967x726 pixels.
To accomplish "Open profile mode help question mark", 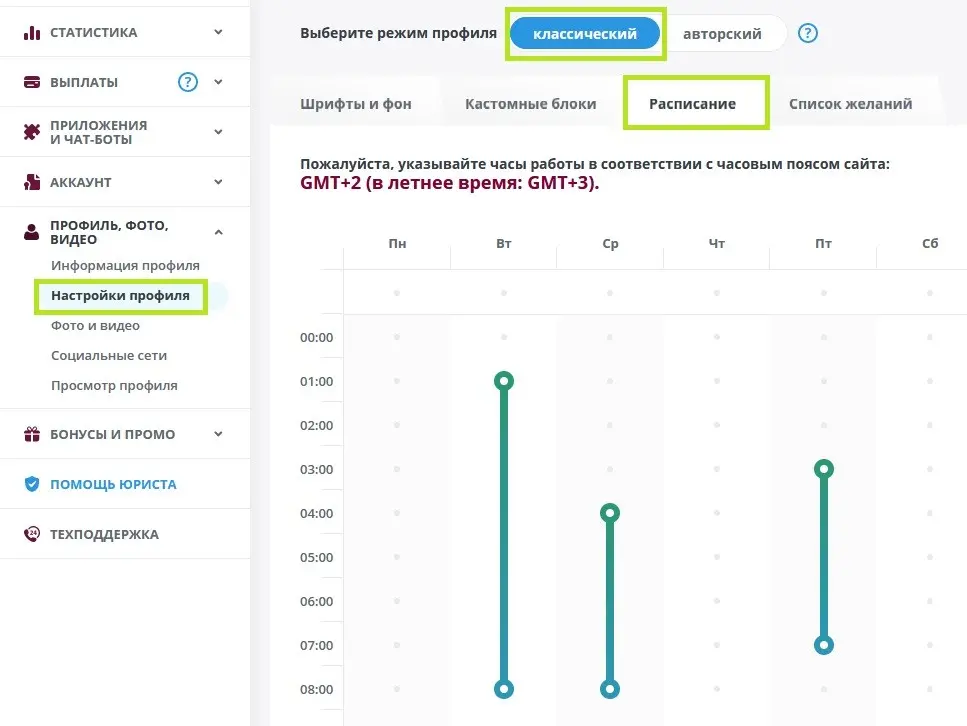I will [807, 33].
